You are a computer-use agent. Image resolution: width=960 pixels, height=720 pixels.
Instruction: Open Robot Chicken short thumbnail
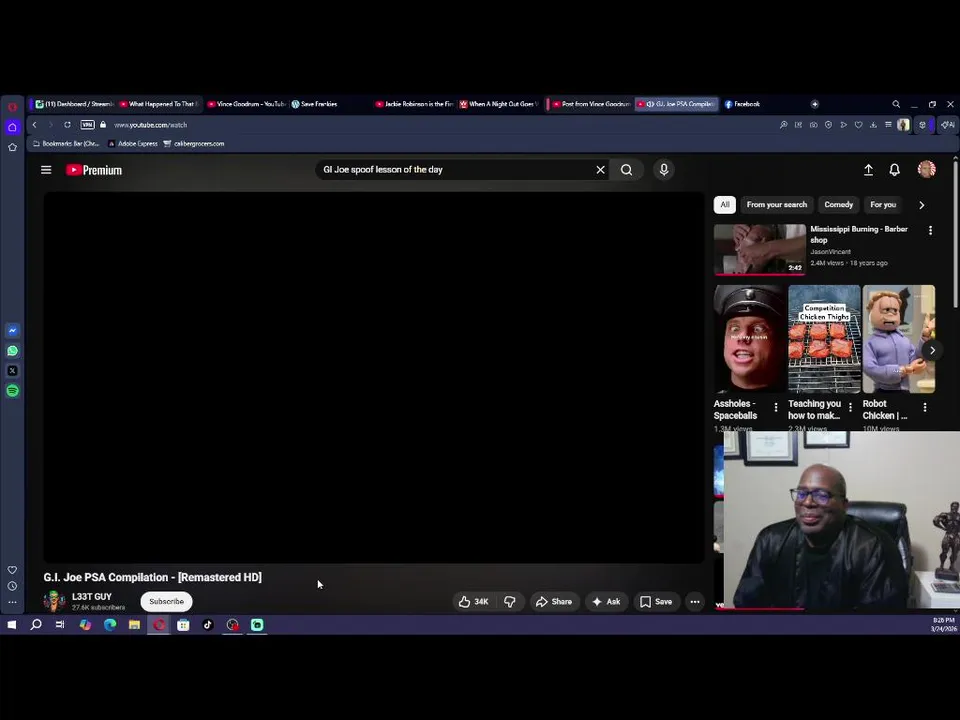(x=899, y=339)
